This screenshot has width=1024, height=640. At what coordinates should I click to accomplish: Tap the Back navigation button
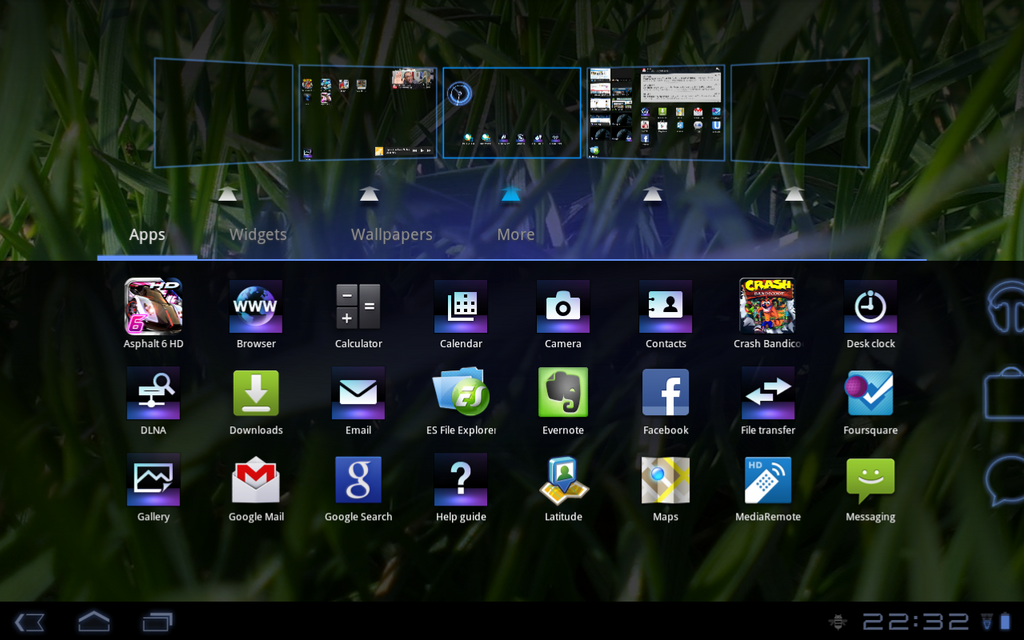pos(30,620)
